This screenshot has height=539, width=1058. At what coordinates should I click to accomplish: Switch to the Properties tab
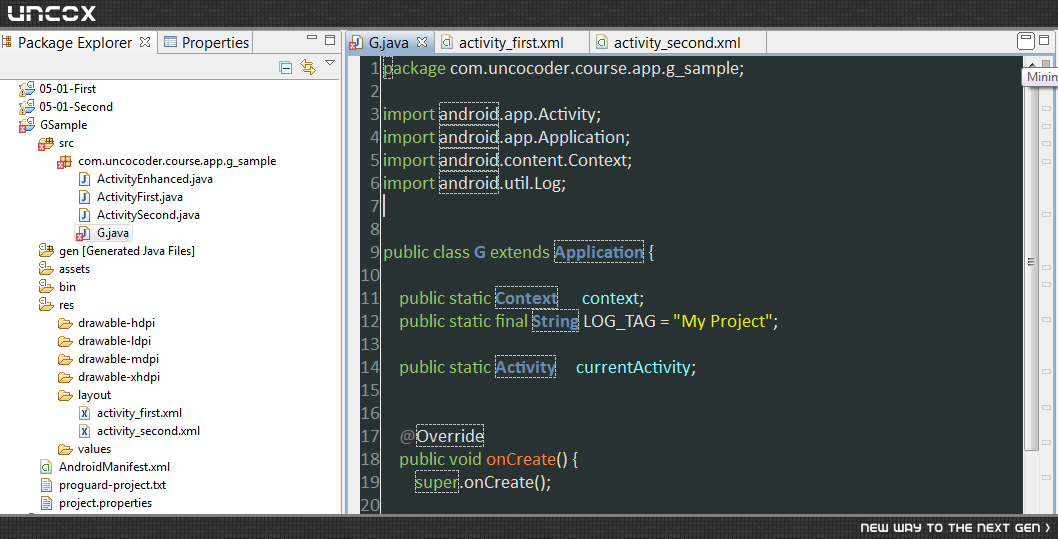tap(206, 42)
